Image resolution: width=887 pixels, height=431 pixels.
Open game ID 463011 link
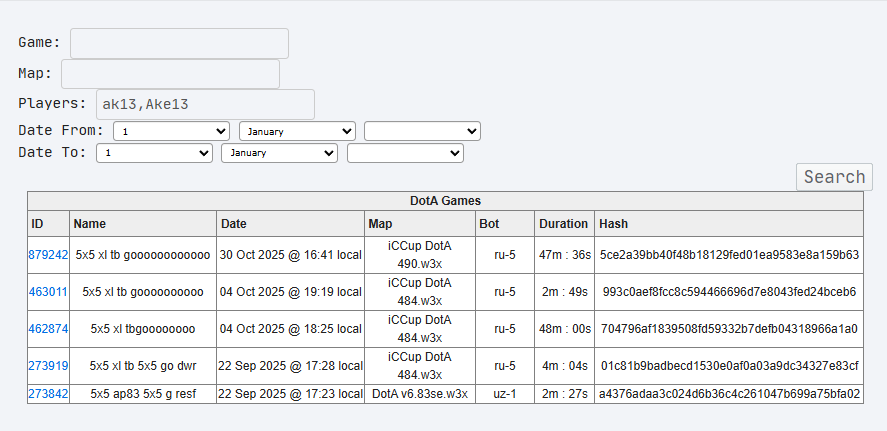point(49,292)
